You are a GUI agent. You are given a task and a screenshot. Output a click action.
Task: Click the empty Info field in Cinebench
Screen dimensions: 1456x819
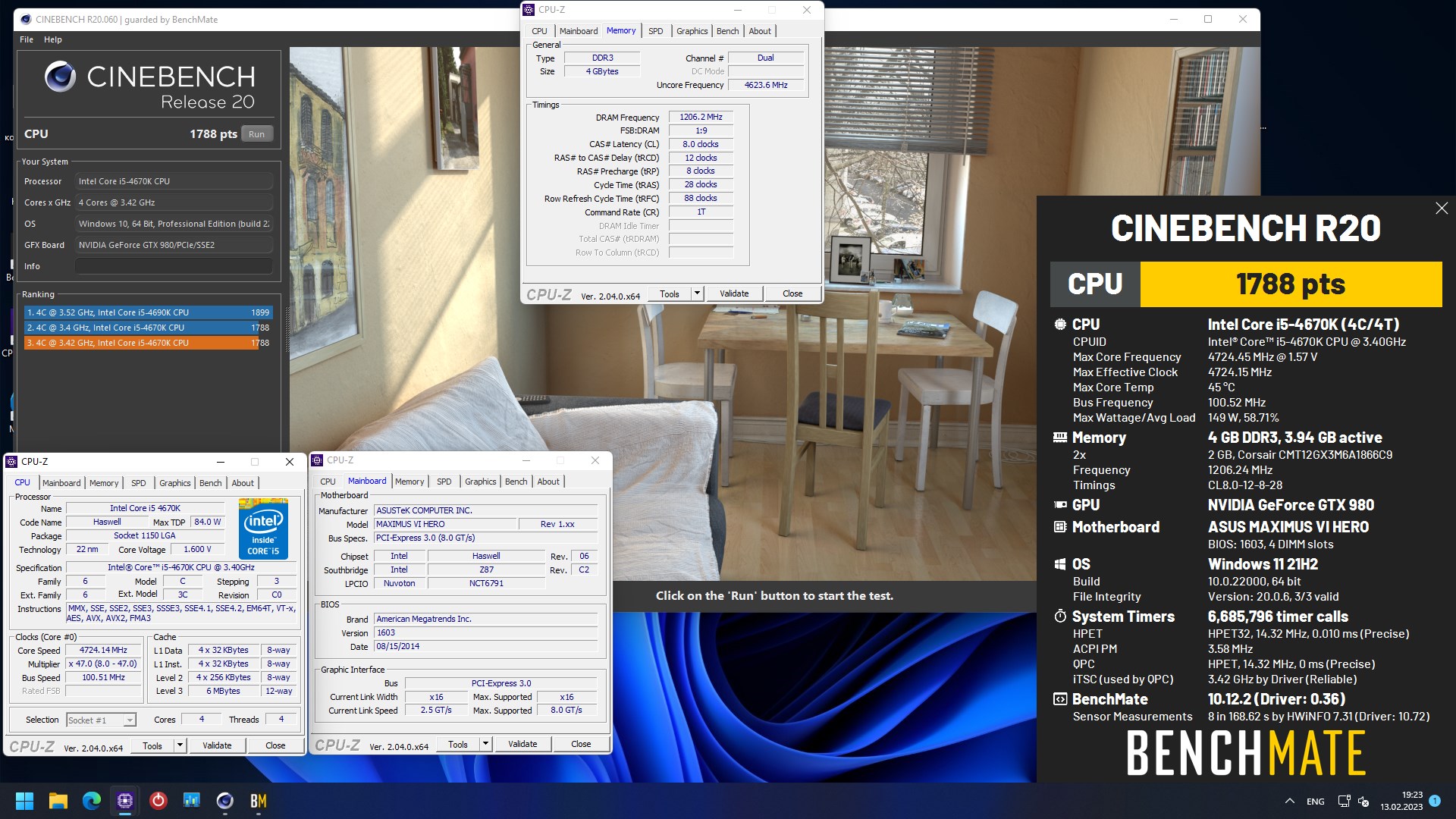click(x=174, y=266)
